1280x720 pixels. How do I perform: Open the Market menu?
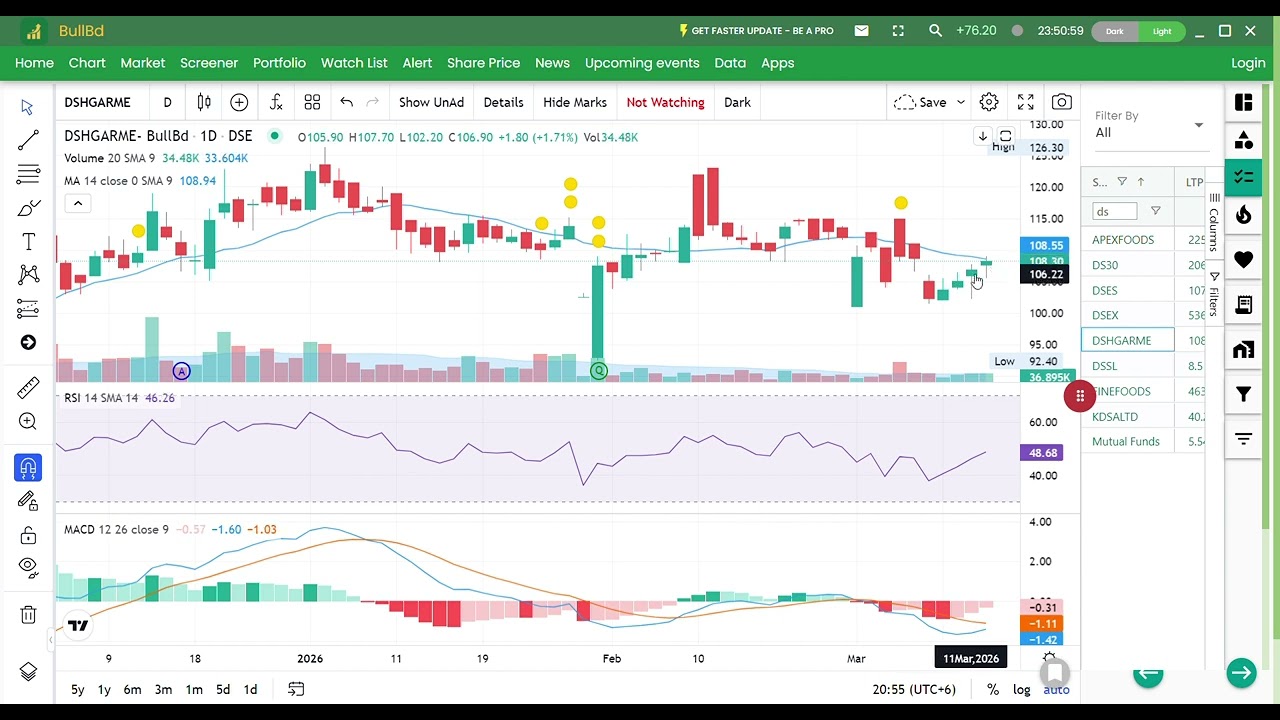(143, 63)
